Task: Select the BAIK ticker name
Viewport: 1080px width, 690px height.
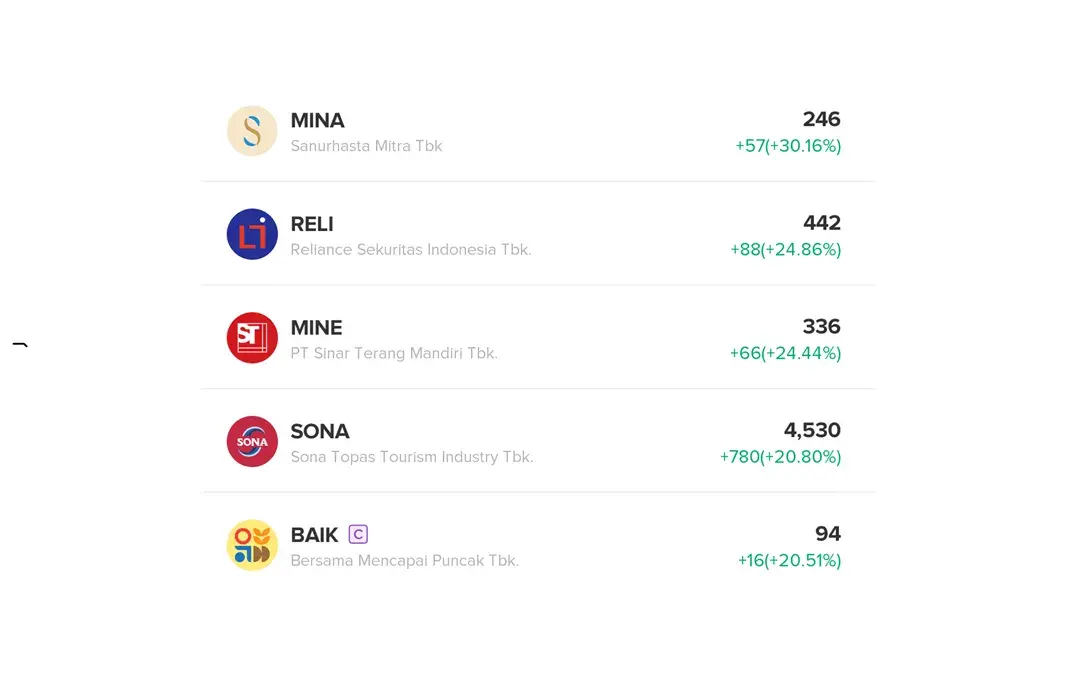Action: [x=315, y=535]
